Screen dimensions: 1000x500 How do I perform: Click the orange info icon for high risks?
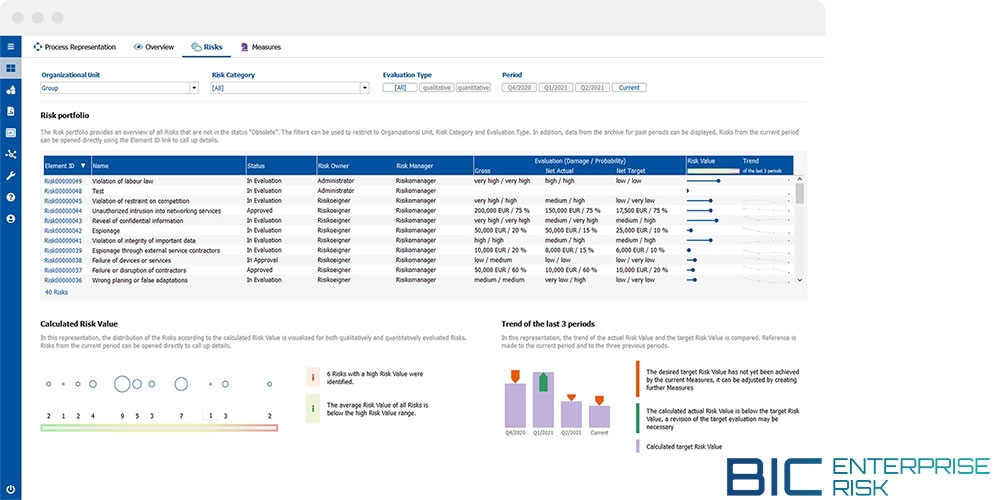(312, 377)
